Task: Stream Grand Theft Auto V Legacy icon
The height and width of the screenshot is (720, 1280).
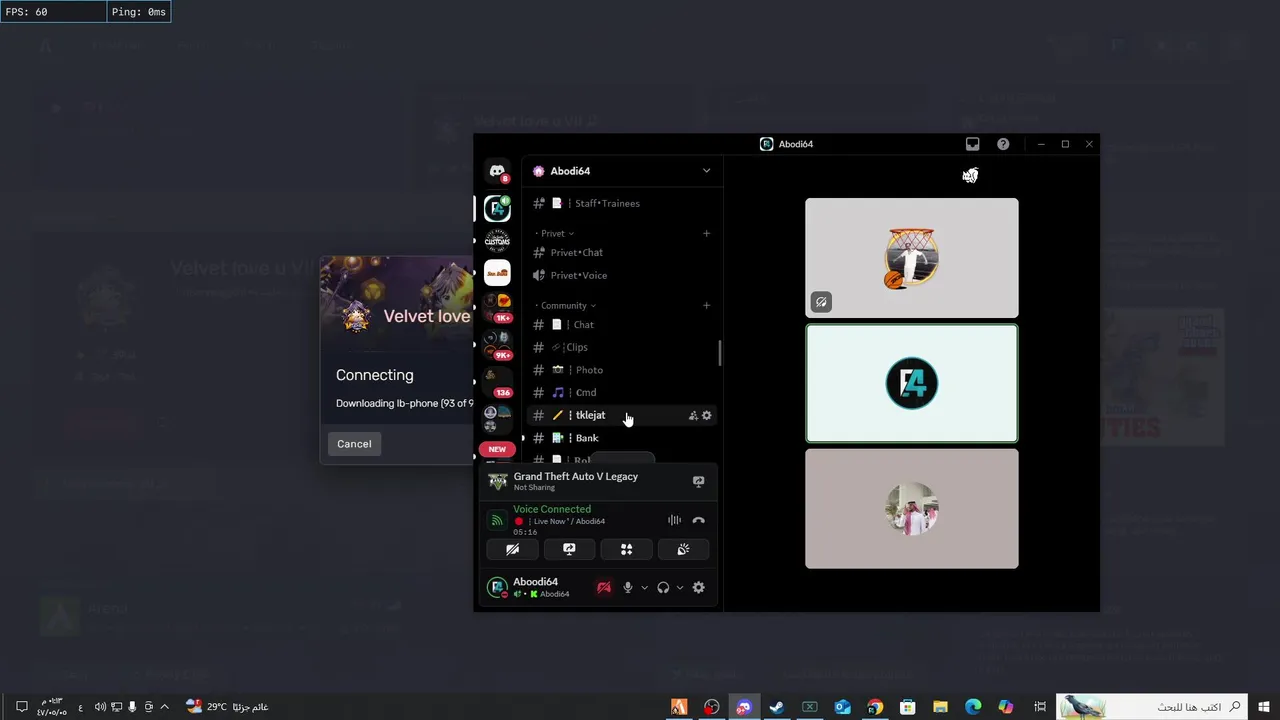Action: coord(698,482)
